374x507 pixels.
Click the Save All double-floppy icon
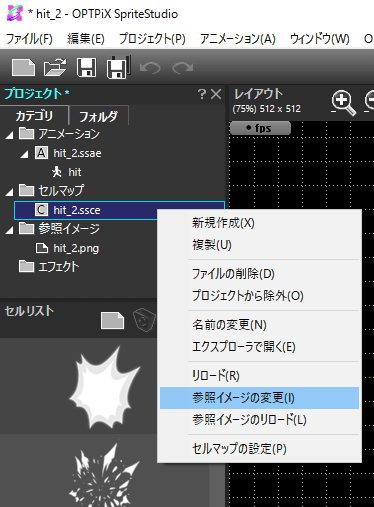pos(119,67)
